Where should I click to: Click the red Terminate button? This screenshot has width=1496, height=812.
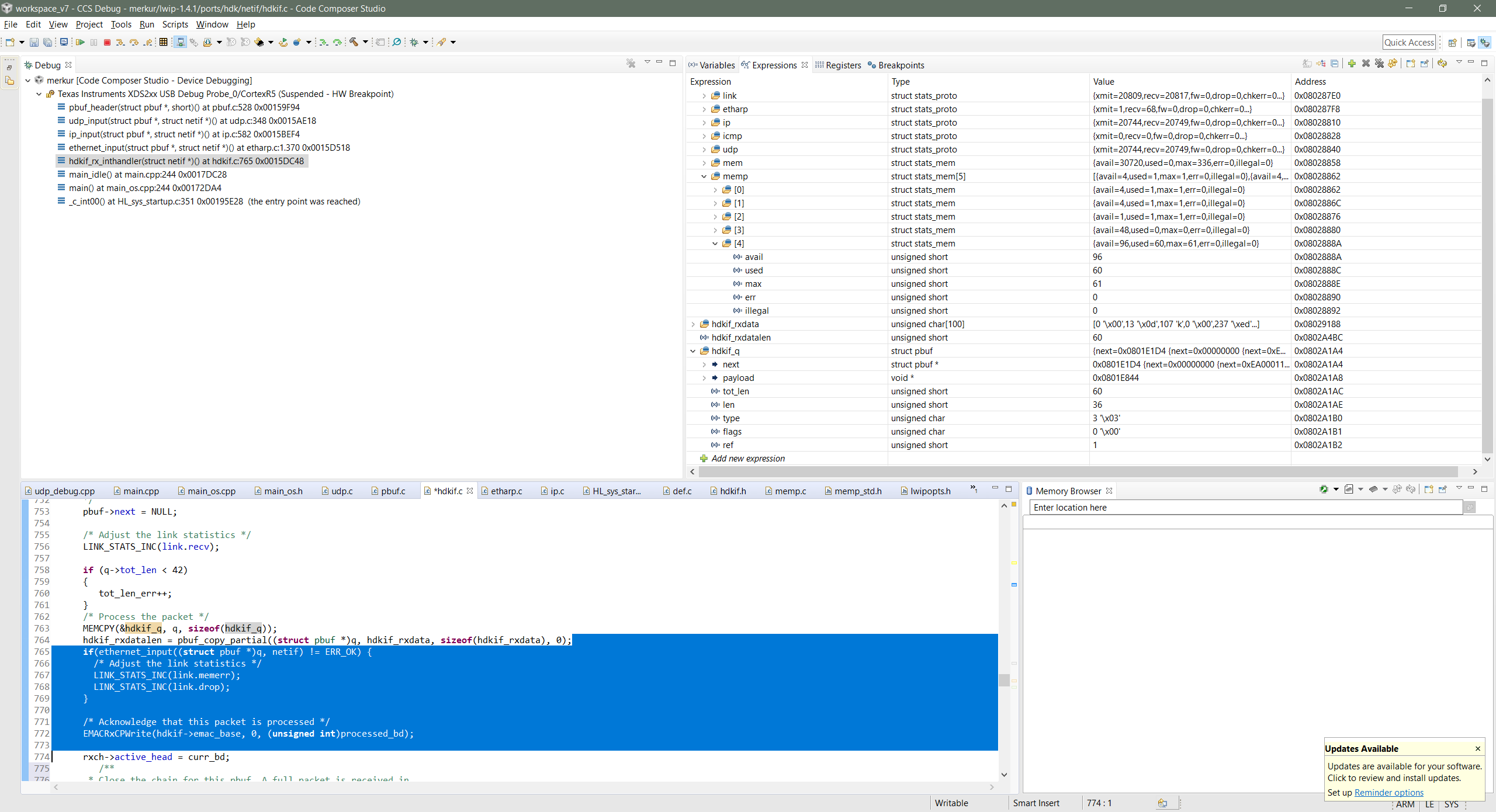click(x=107, y=42)
